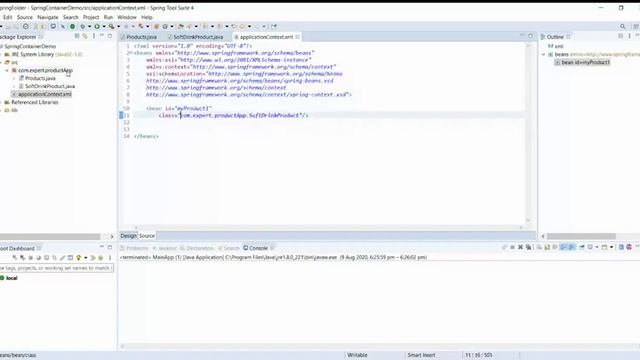Collapse the beans node in Outline
The height and width of the screenshot is (360, 640).
click(543, 54)
